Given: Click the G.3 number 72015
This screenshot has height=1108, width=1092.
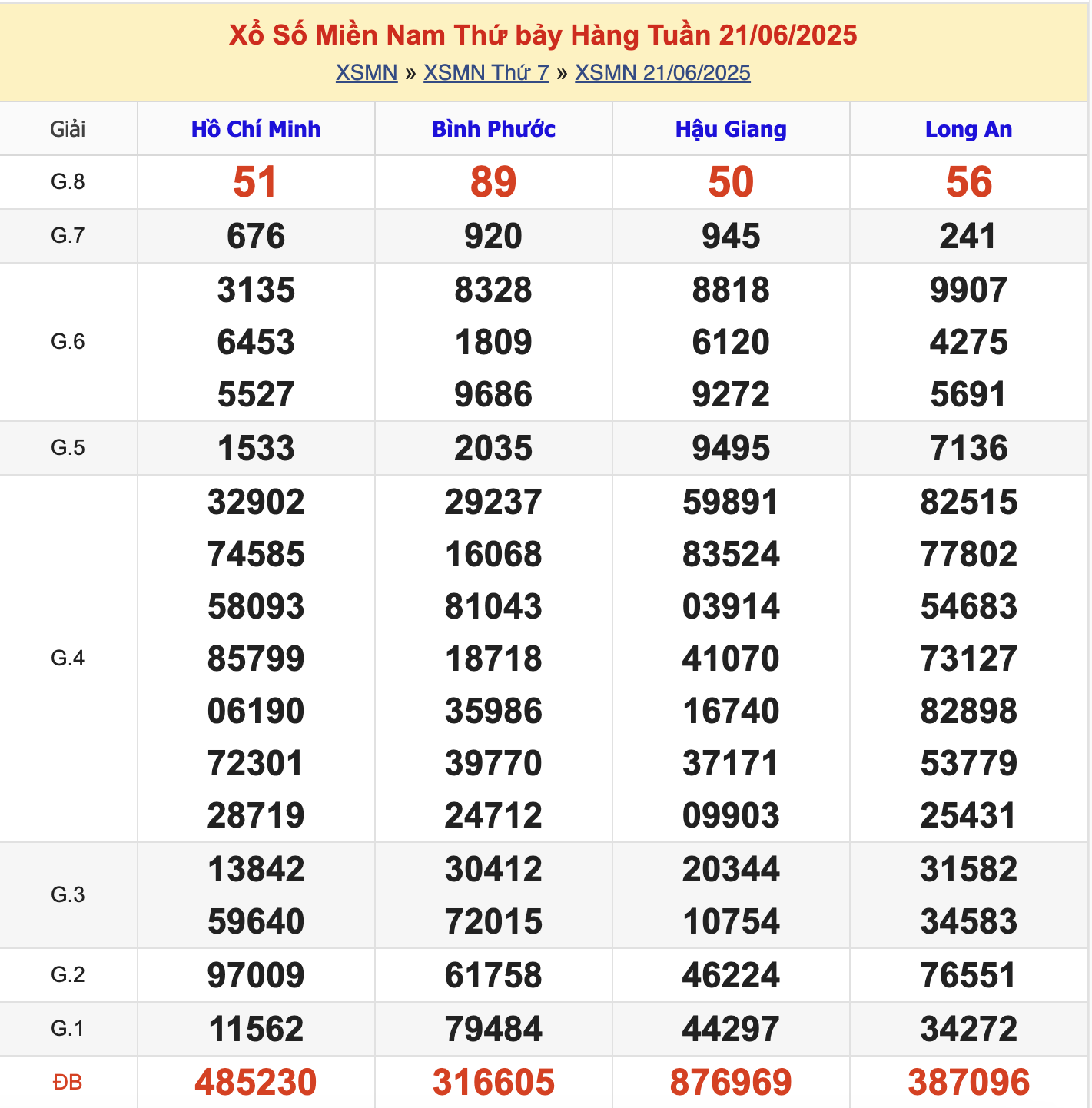Looking at the screenshot, I should [493, 922].
